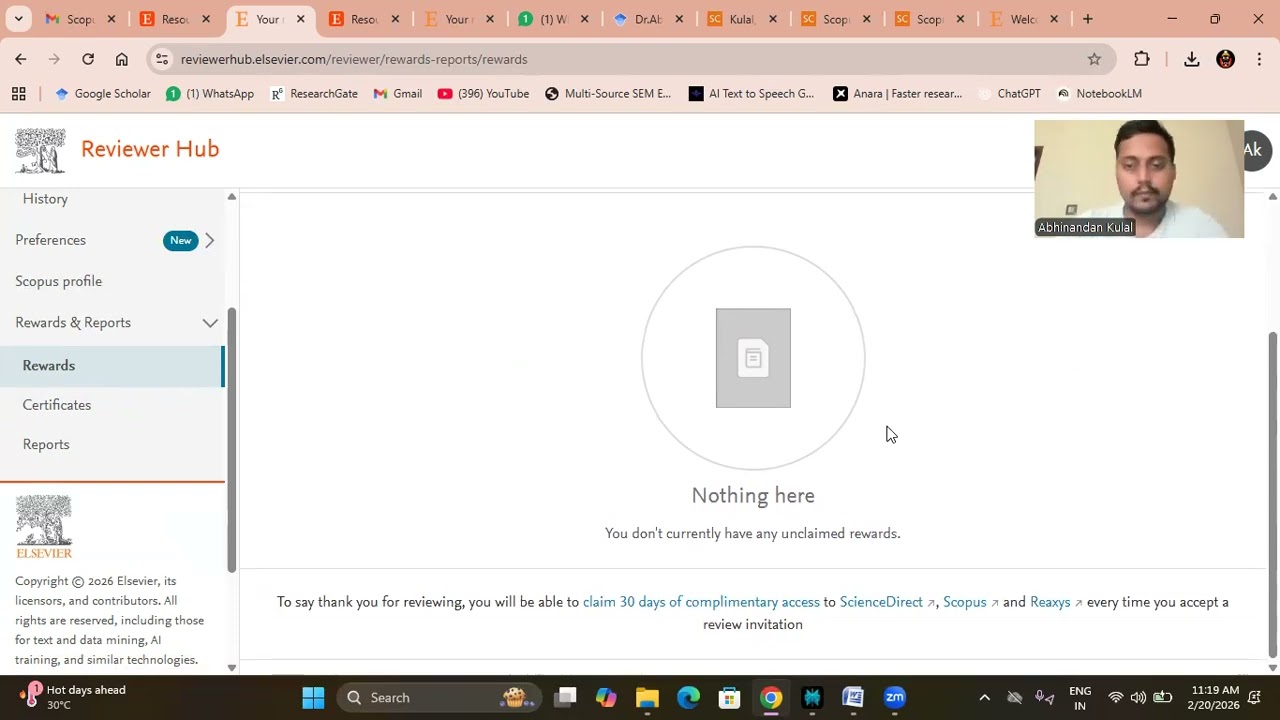Open the bookmarks apps grid icon
Viewport: 1280px width, 720px height.
tap(18, 93)
